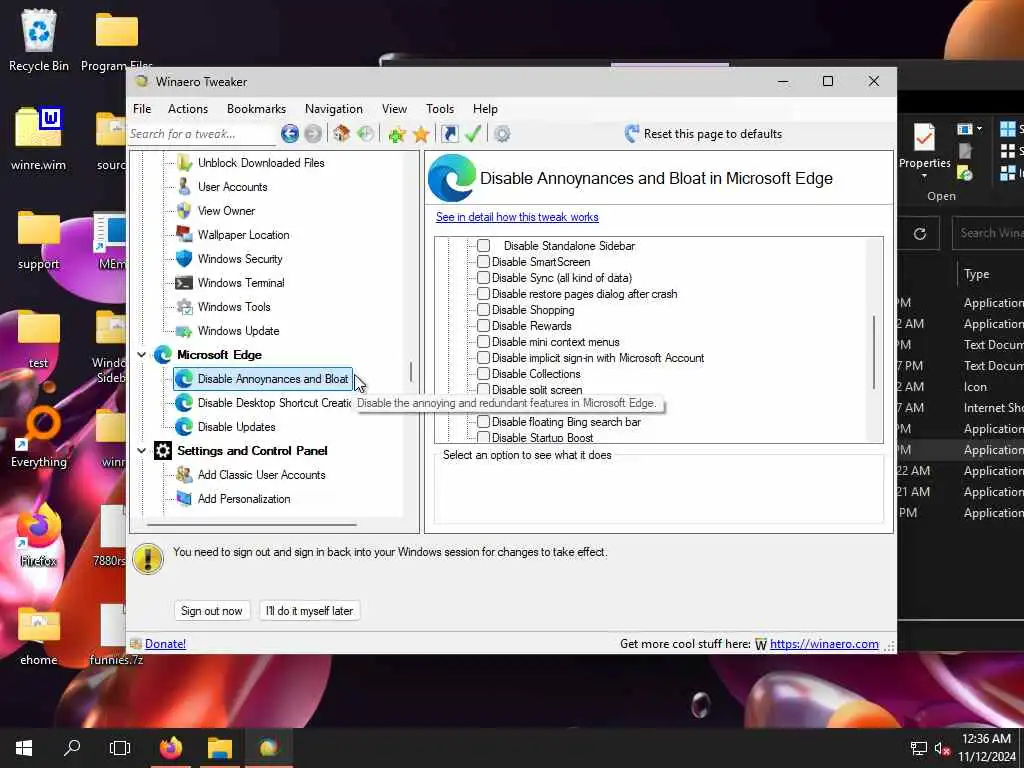The image size is (1024, 768).
Task: Select the Everything desktop shortcut
Action: [39, 436]
